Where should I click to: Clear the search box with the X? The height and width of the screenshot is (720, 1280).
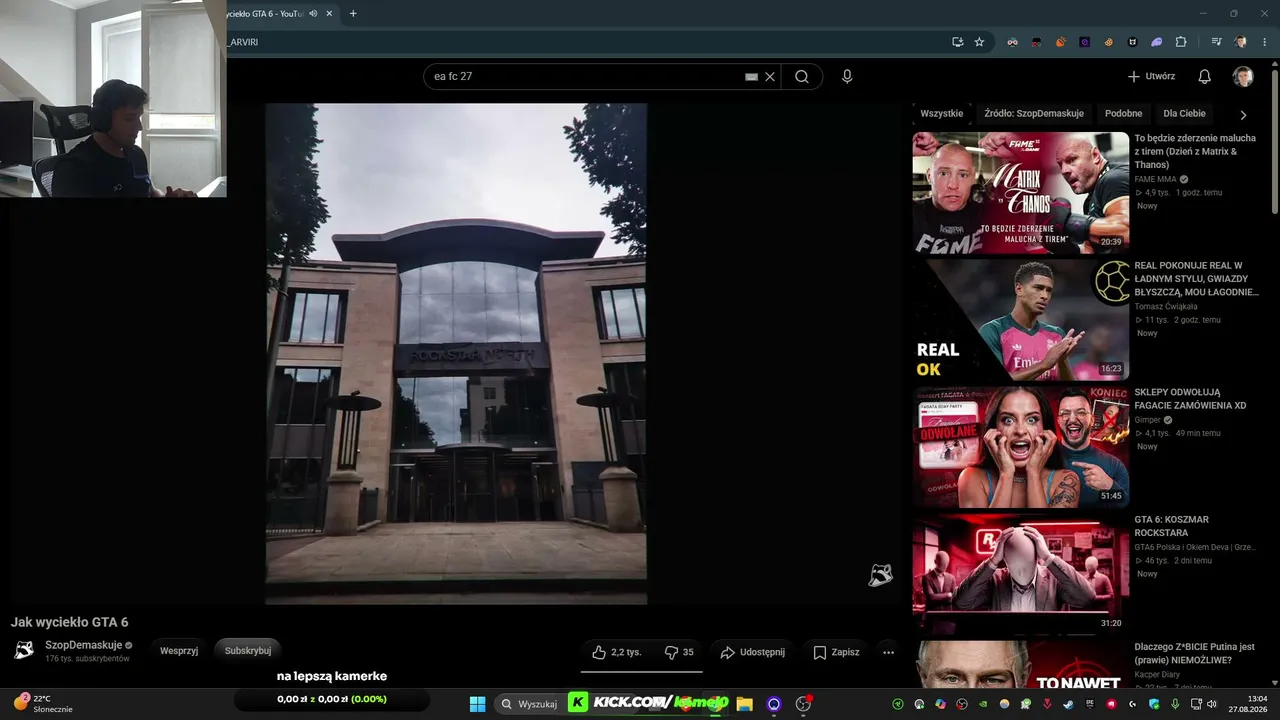point(770,77)
